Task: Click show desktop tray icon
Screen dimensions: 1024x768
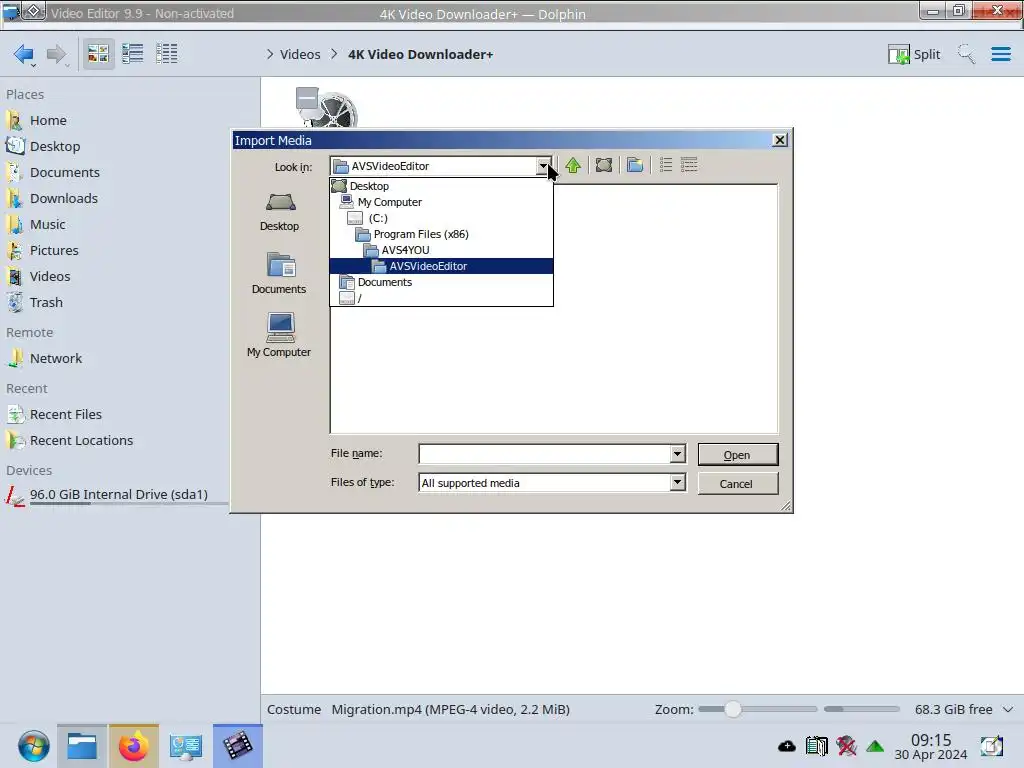Action: (991, 746)
